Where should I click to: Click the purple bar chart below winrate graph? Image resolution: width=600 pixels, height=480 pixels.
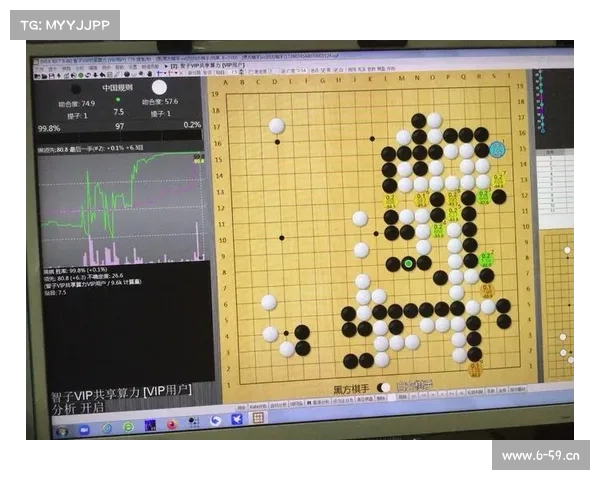pyautogui.click(x=122, y=249)
